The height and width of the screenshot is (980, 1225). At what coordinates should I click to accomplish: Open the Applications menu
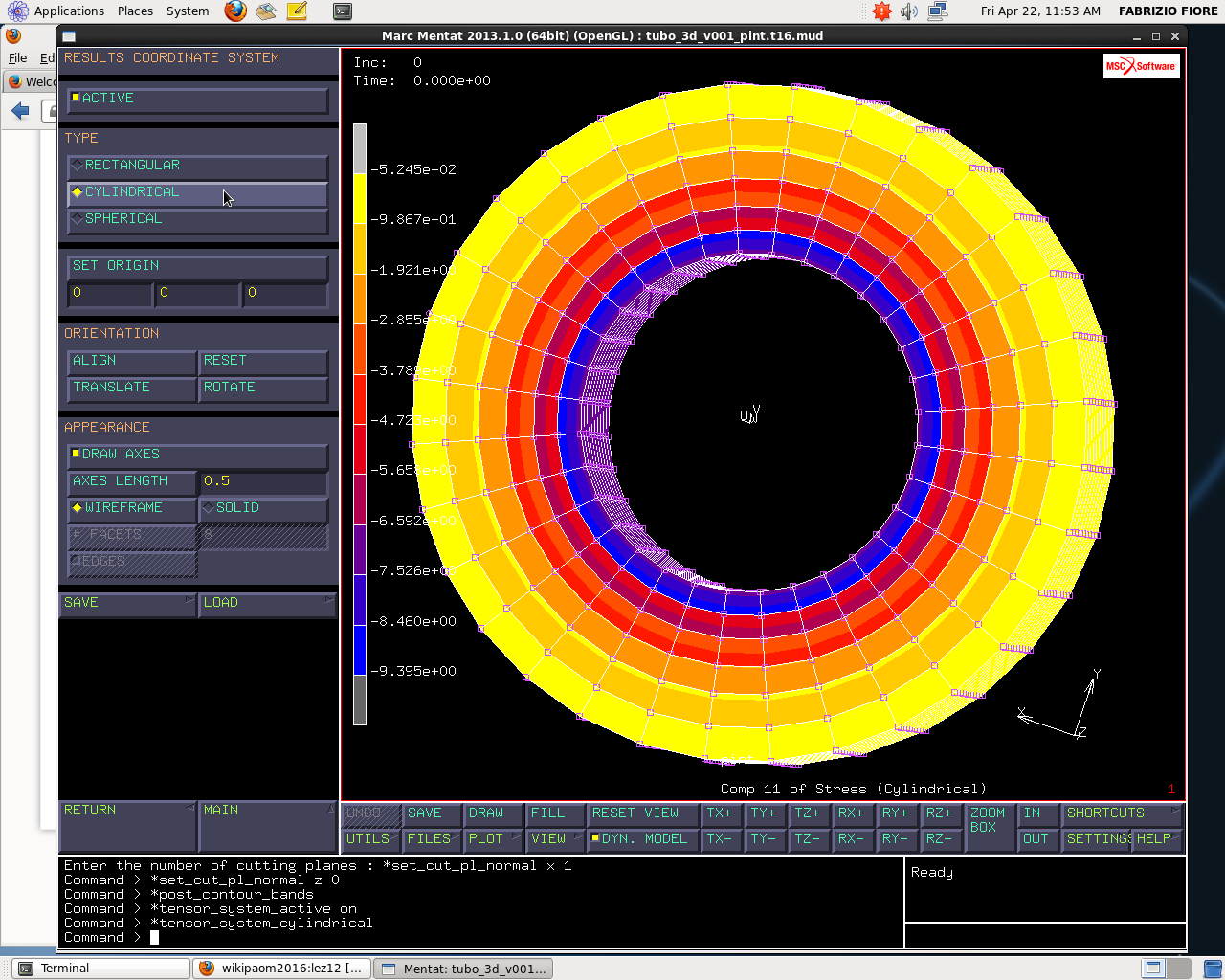click(x=69, y=11)
